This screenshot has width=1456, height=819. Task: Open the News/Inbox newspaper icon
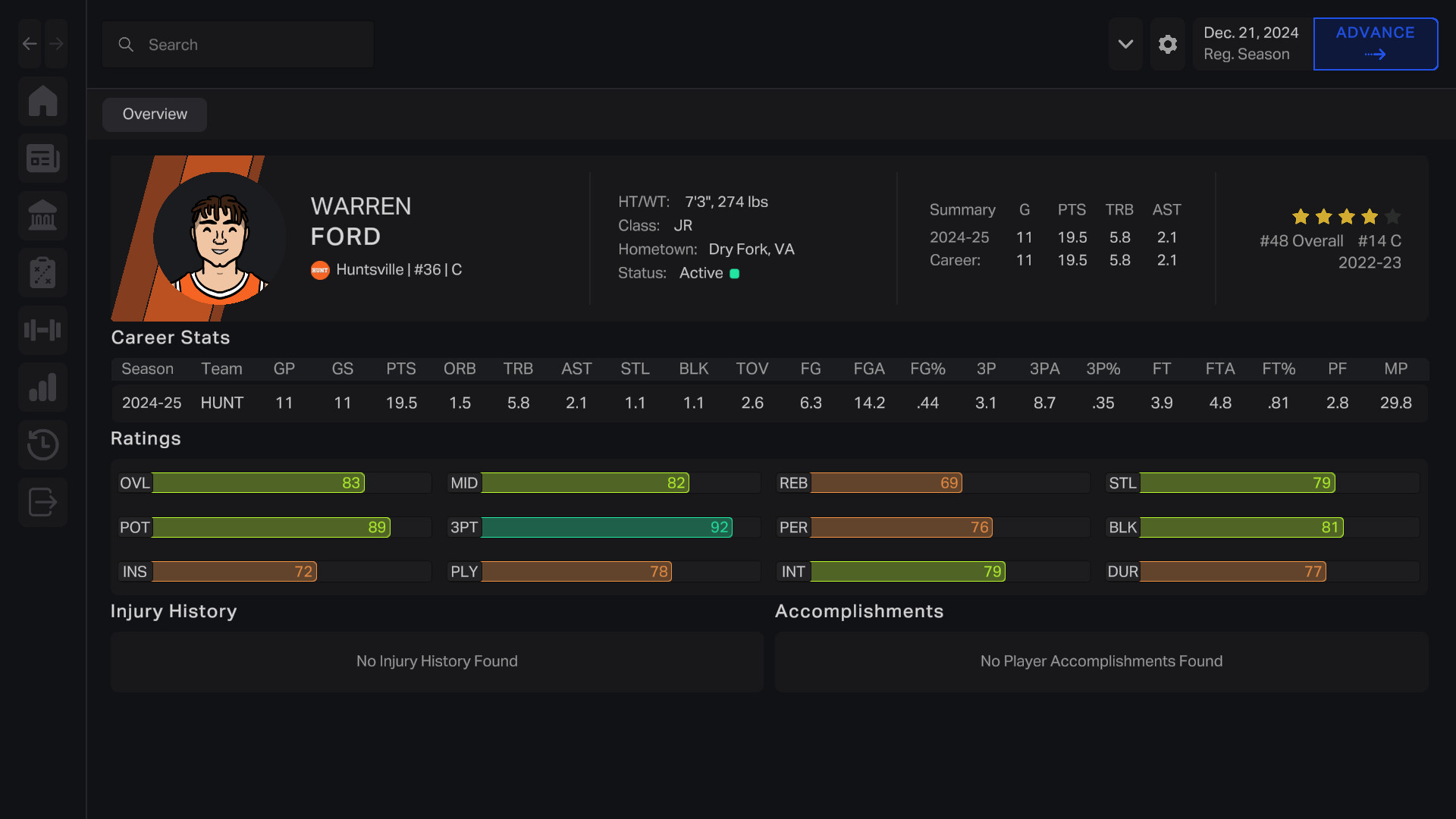pos(42,158)
